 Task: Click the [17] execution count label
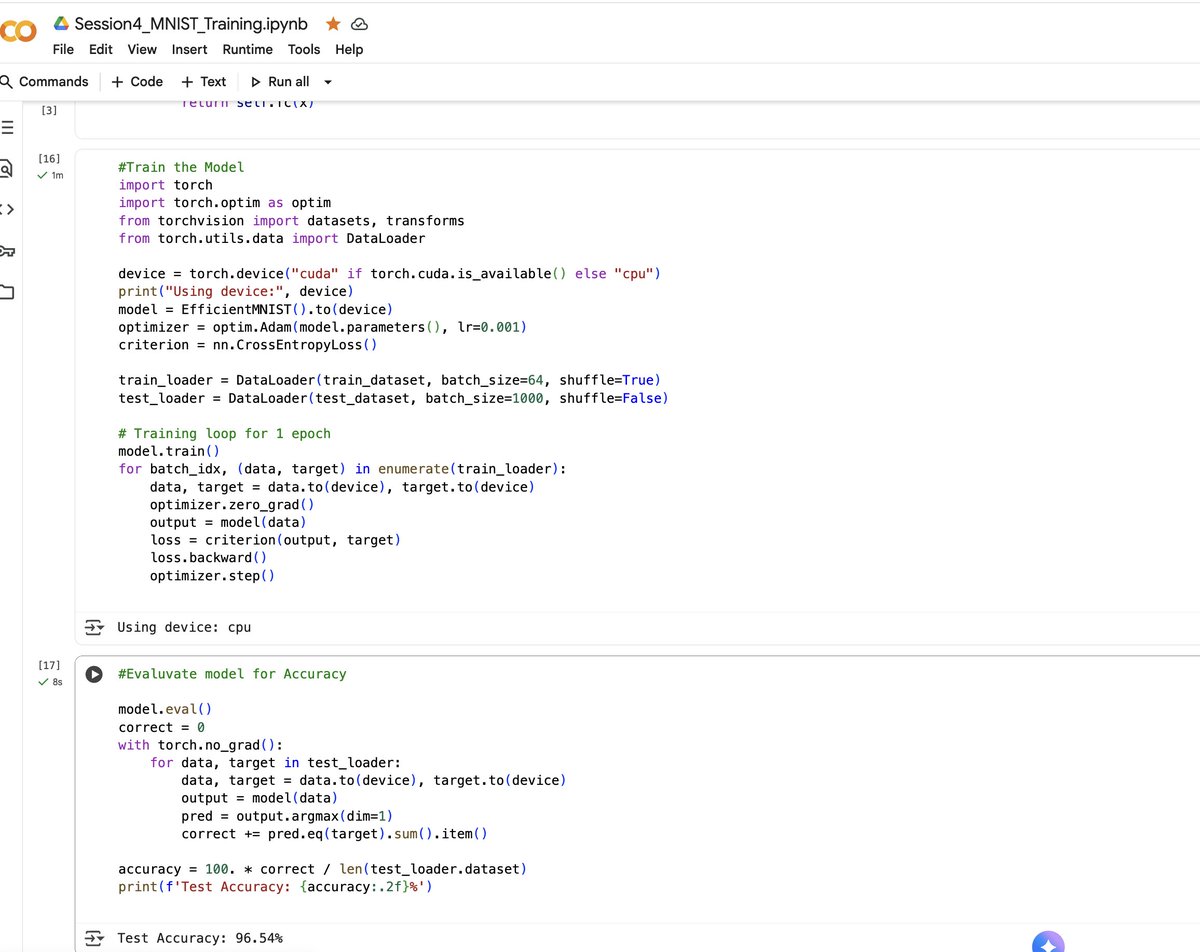(48, 665)
